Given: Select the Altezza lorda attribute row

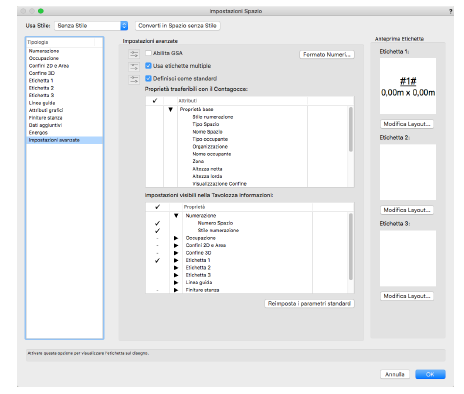Looking at the screenshot, I should tap(247, 176).
